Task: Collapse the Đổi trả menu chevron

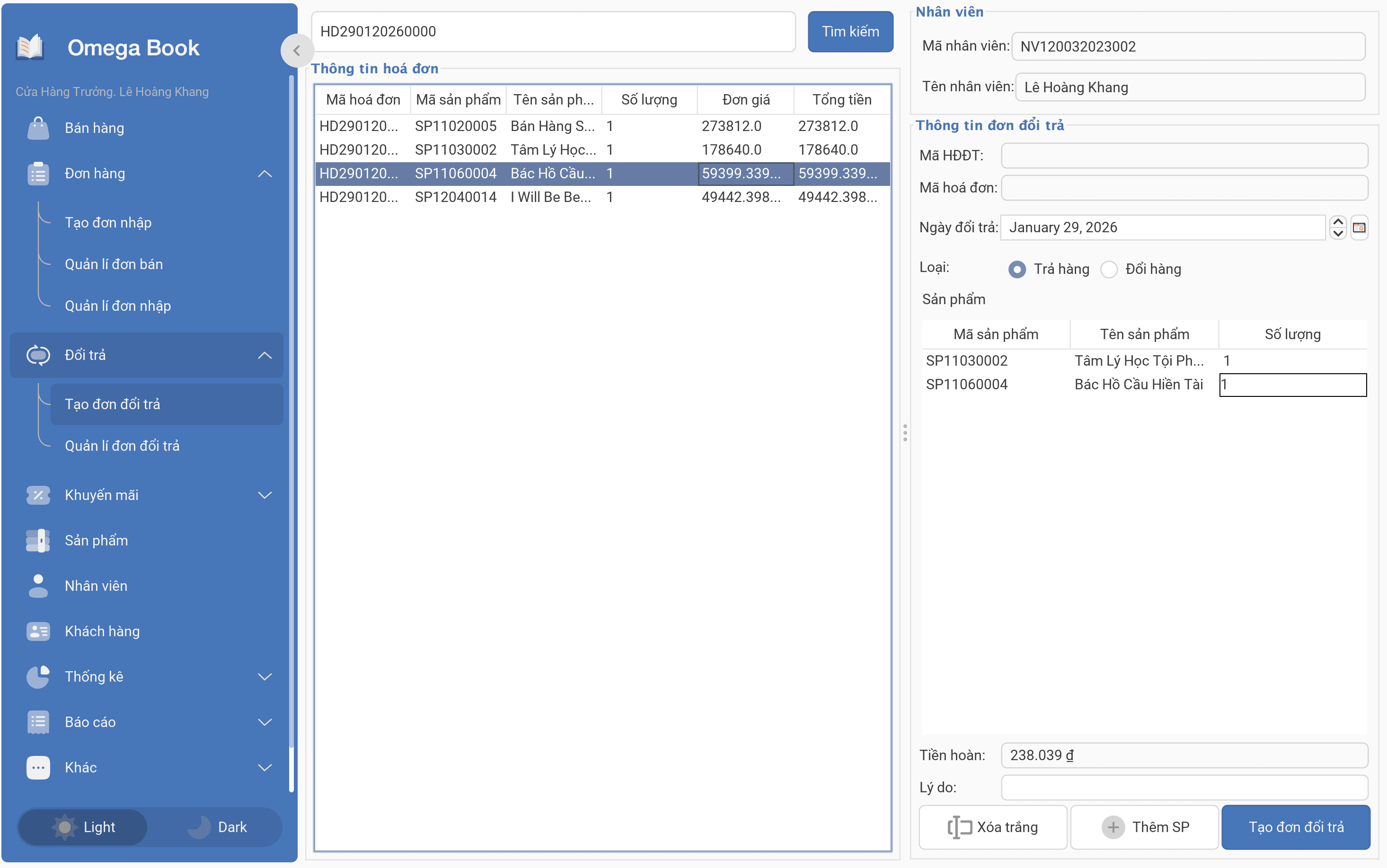Action: point(264,355)
